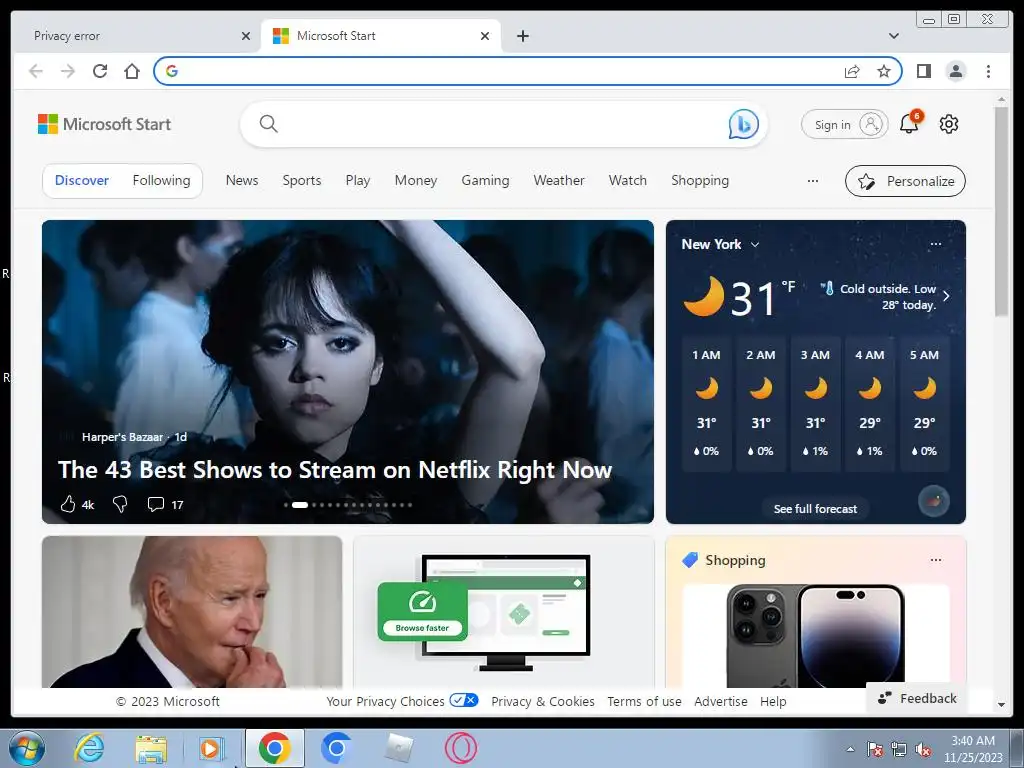Open the Browse faster promo card

click(504, 612)
